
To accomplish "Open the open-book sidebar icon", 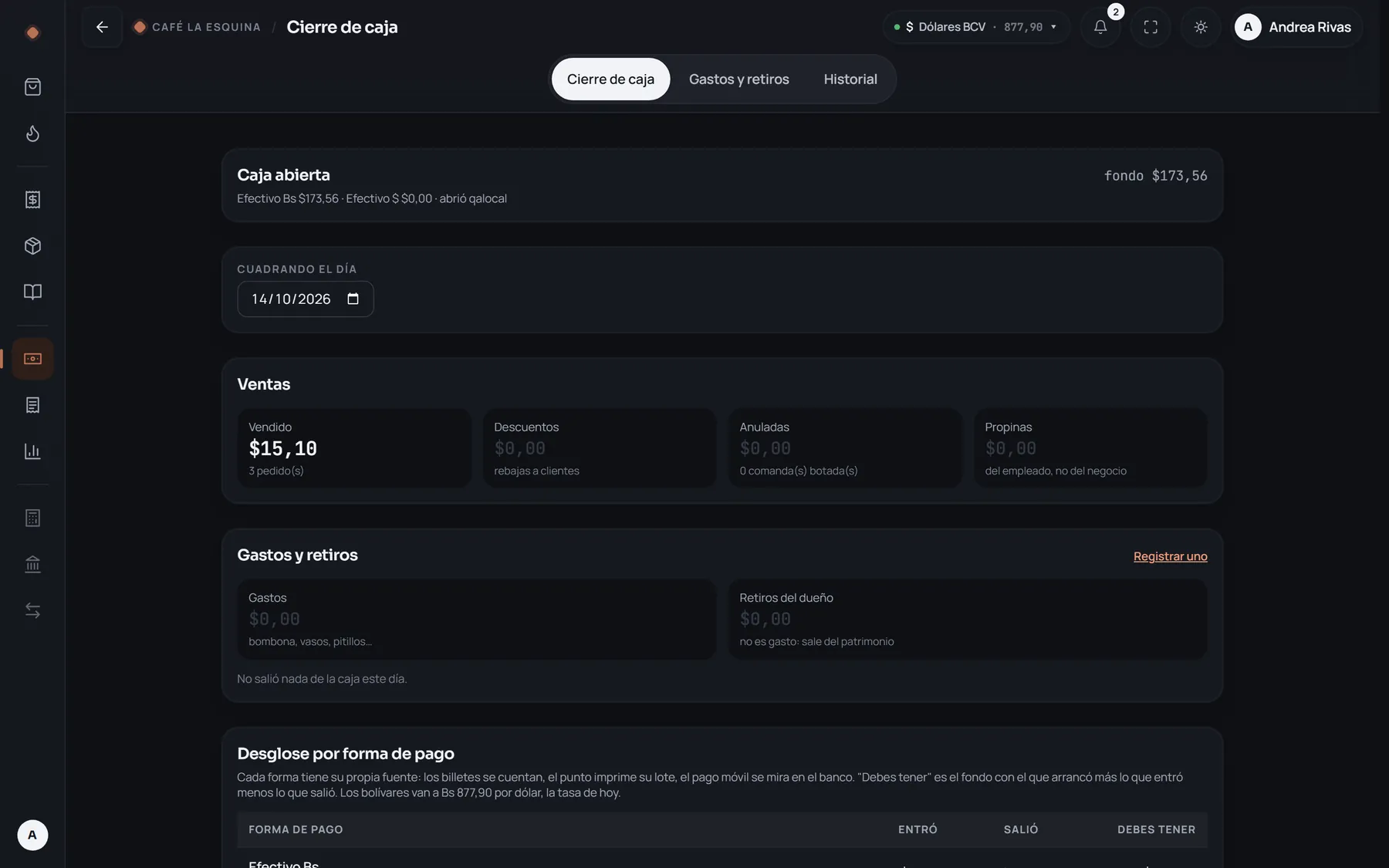I will (x=32, y=292).
